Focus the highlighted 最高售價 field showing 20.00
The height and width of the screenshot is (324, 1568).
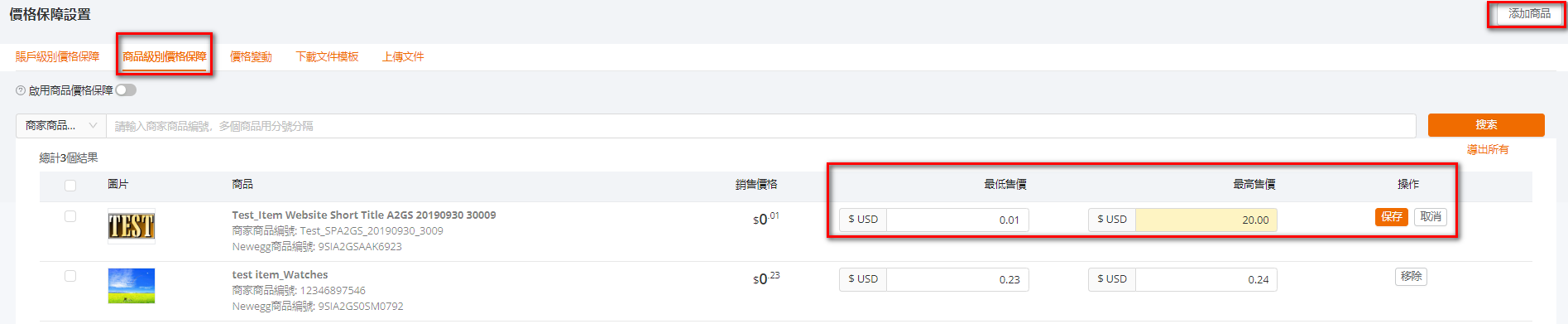point(1206,220)
